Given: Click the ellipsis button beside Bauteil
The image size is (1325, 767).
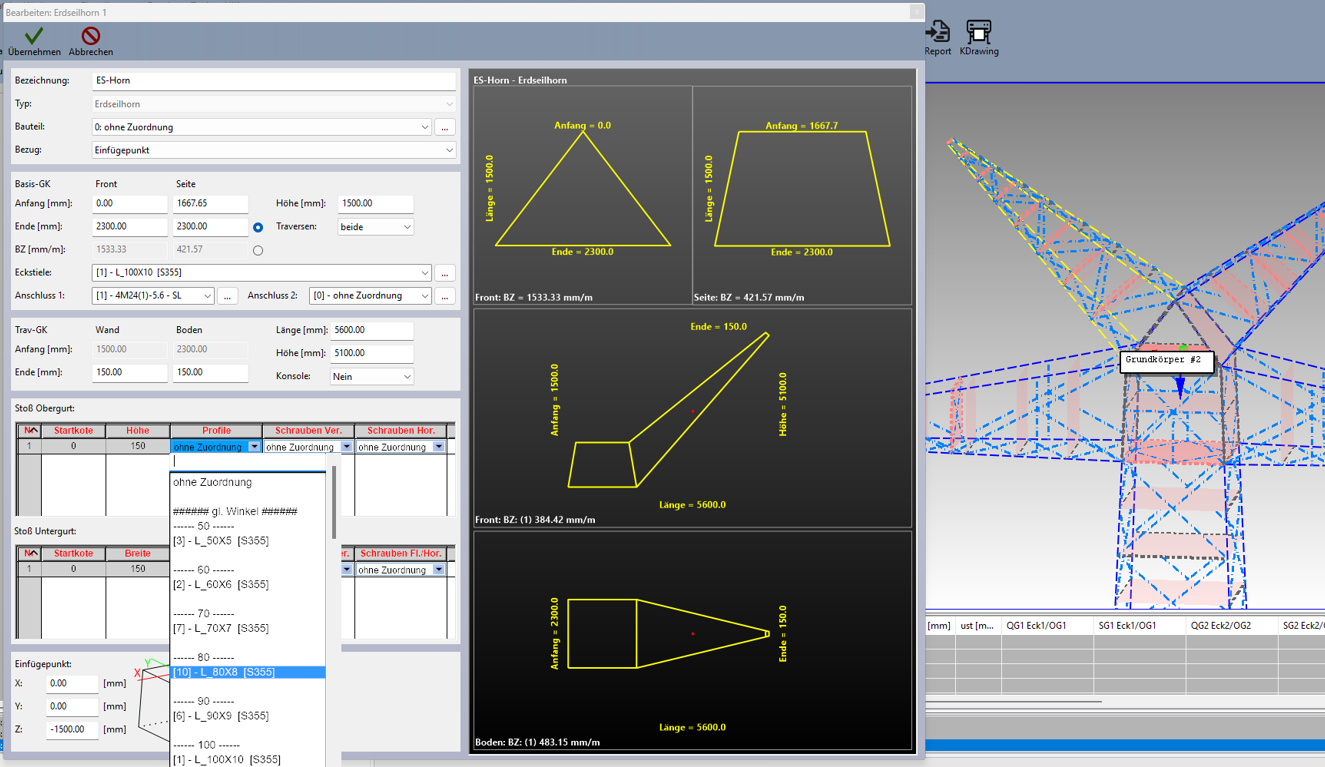Looking at the screenshot, I should (x=445, y=127).
